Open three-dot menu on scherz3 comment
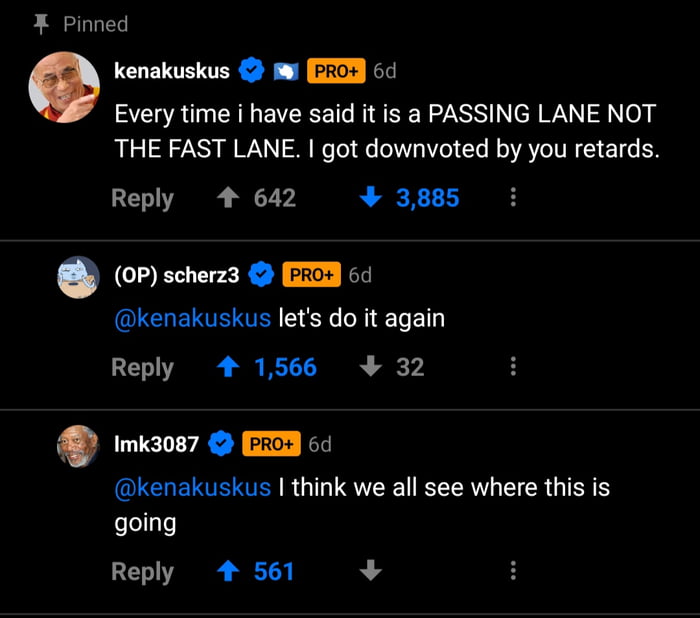This screenshot has width=700, height=618. (513, 367)
